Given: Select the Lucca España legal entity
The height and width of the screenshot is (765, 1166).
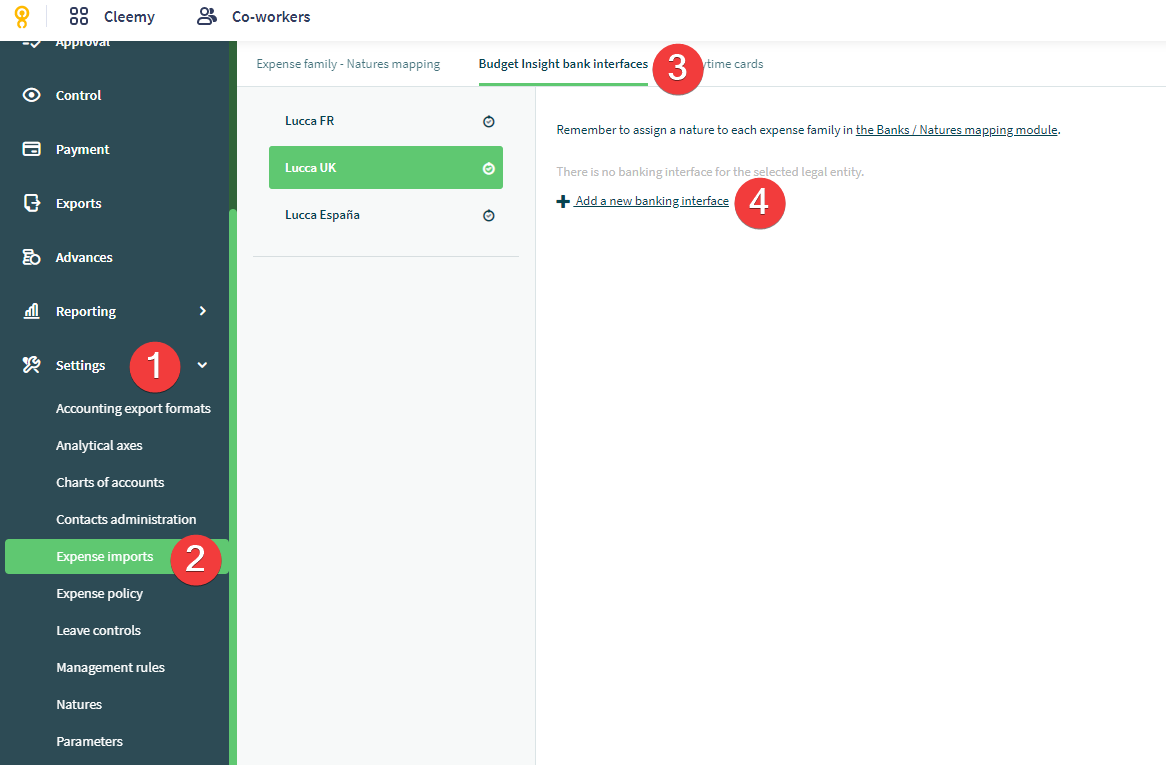Looking at the screenshot, I should point(386,215).
